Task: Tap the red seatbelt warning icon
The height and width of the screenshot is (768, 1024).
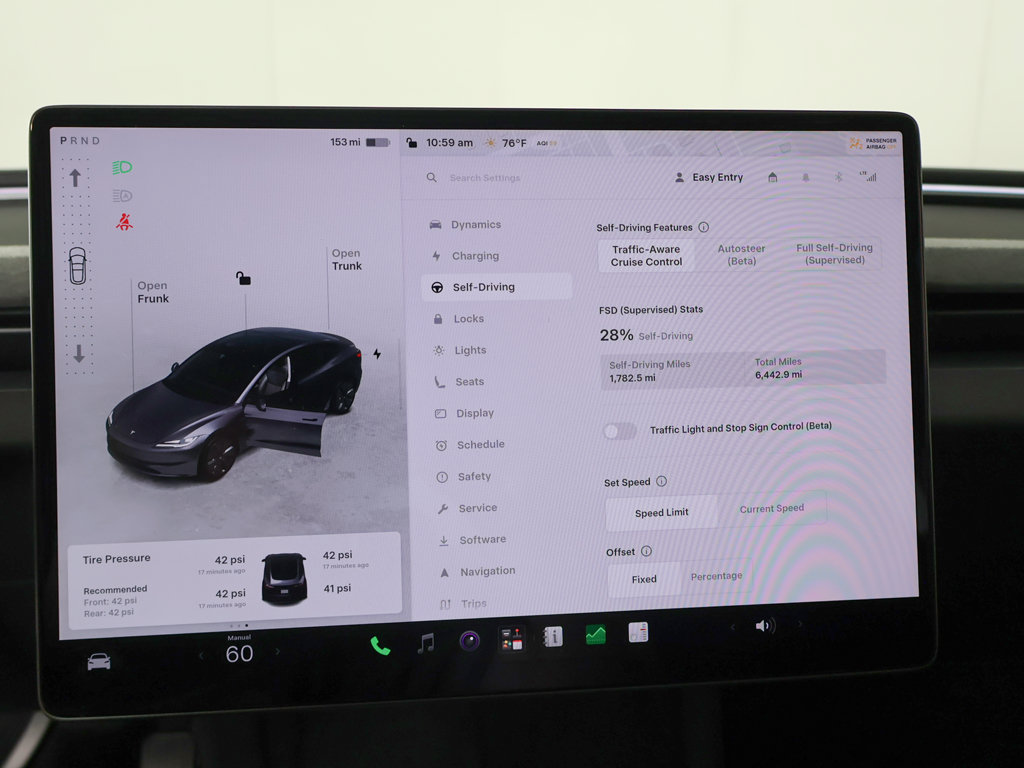Action: coord(124,222)
